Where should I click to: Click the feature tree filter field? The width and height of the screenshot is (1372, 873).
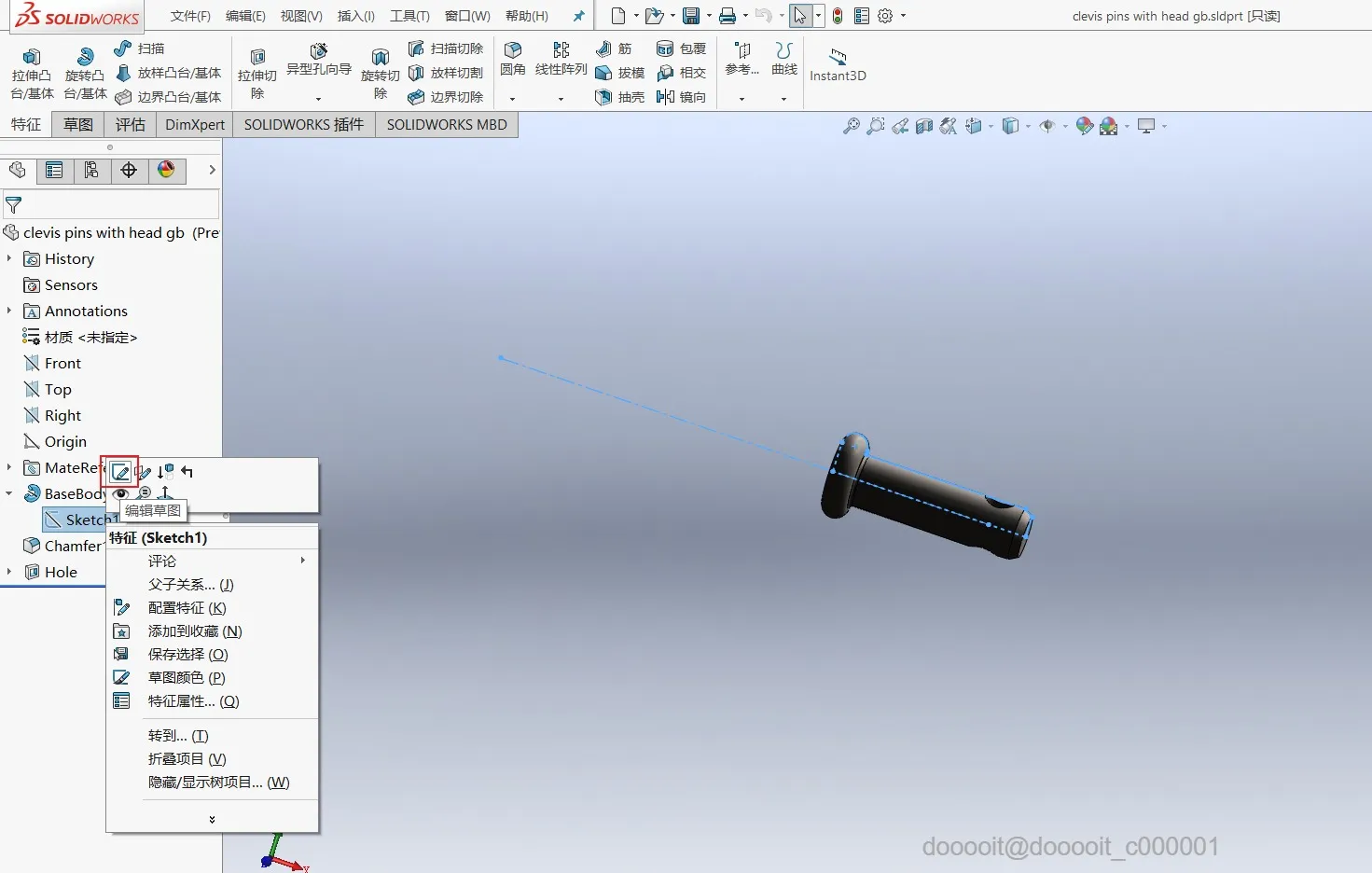click(x=117, y=204)
